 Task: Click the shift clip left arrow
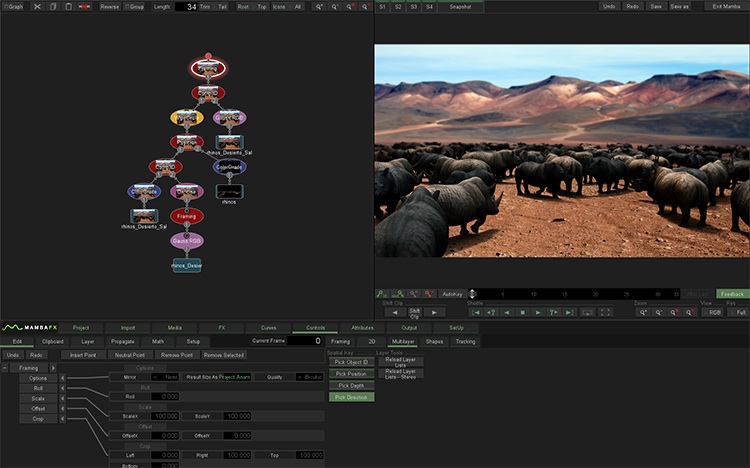[x=395, y=312]
